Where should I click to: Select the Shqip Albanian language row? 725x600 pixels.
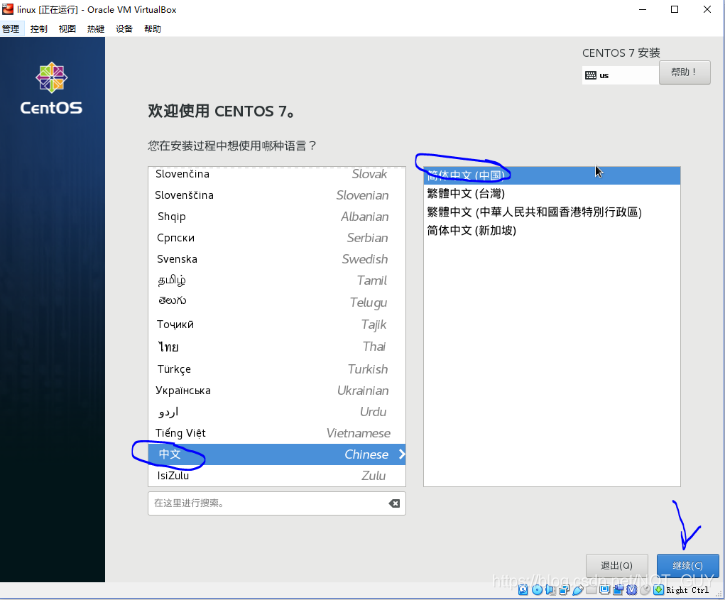[276, 216]
